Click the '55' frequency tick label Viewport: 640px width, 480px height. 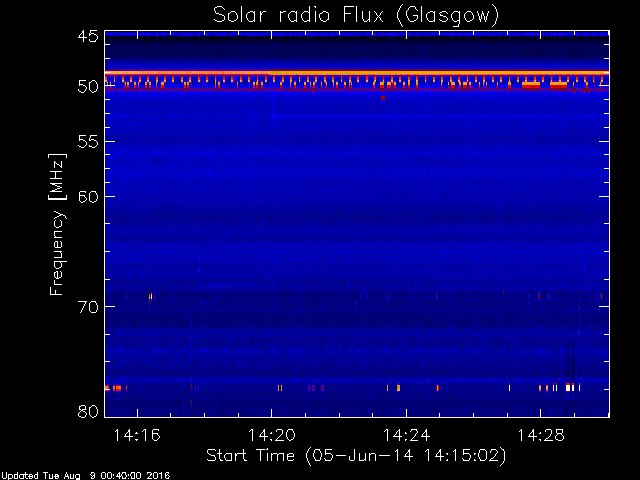tap(88, 142)
